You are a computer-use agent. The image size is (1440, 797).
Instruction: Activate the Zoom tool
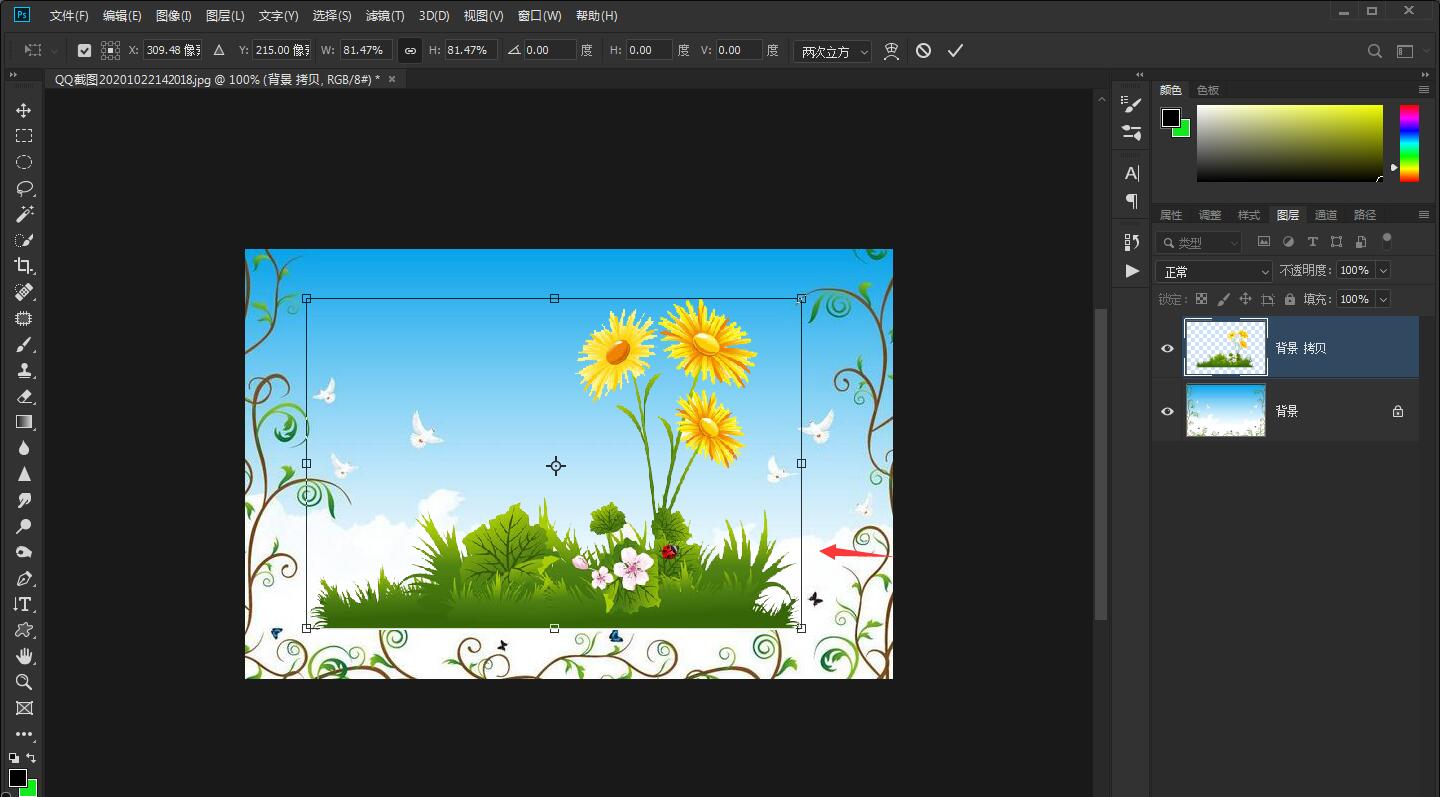[24, 682]
